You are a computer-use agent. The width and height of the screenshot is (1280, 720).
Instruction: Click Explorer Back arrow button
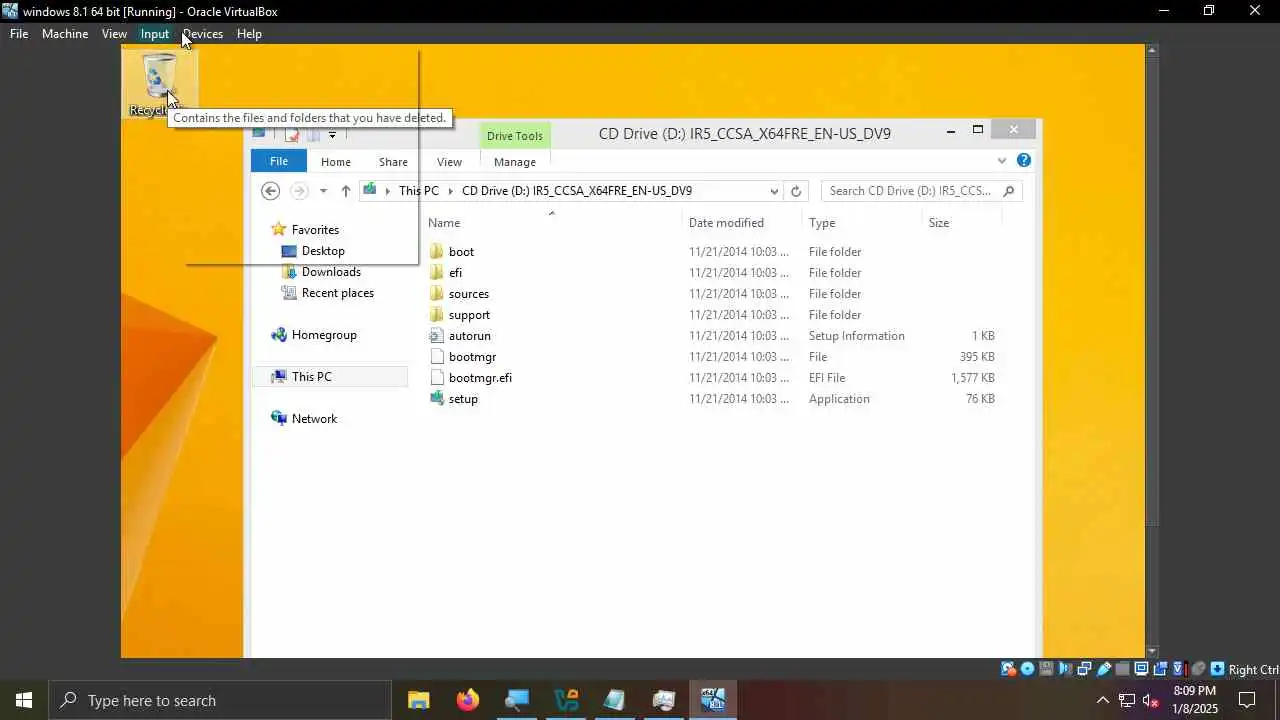[270, 191]
